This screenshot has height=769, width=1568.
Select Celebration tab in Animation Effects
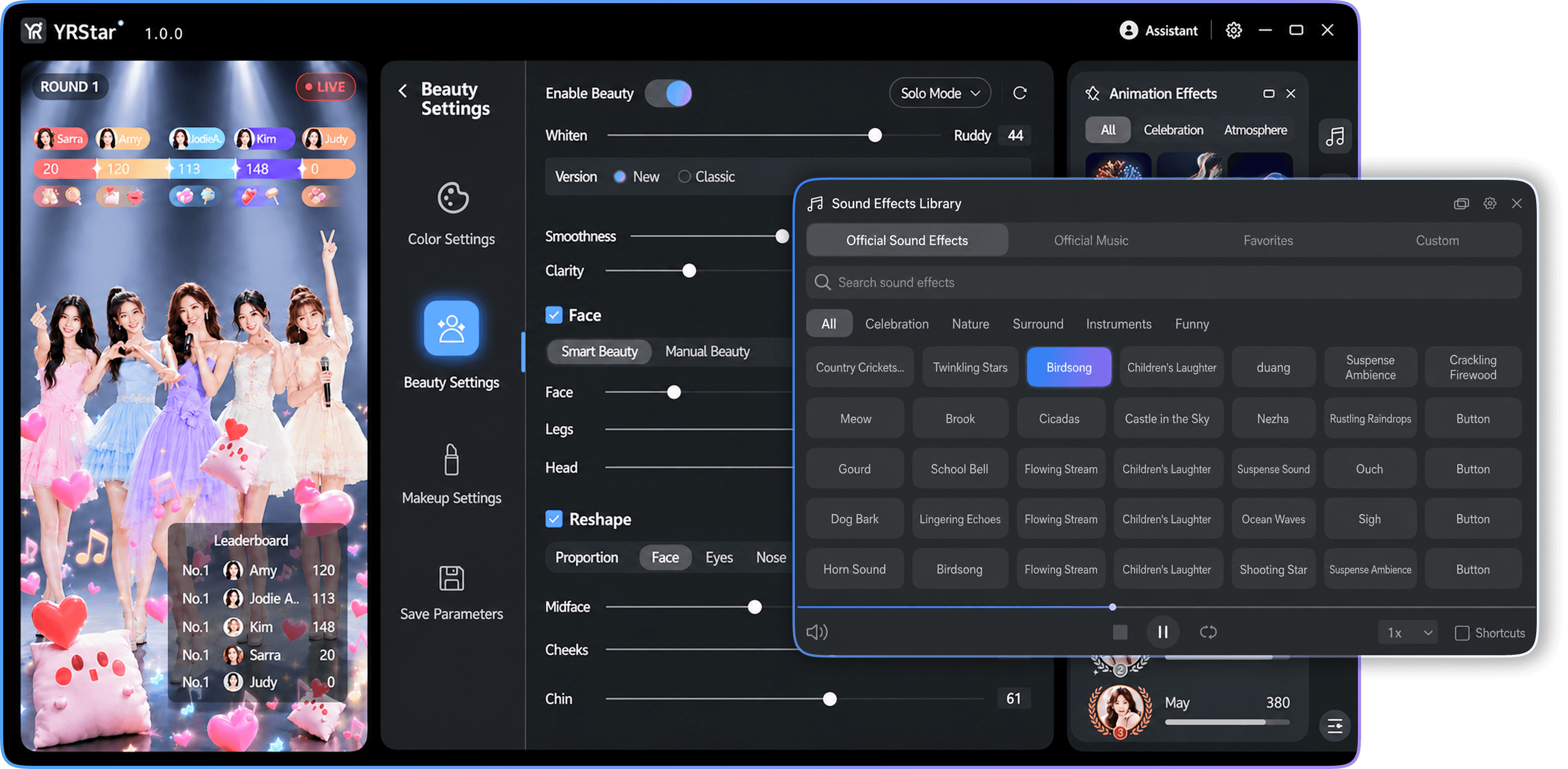tap(1173, 130)
